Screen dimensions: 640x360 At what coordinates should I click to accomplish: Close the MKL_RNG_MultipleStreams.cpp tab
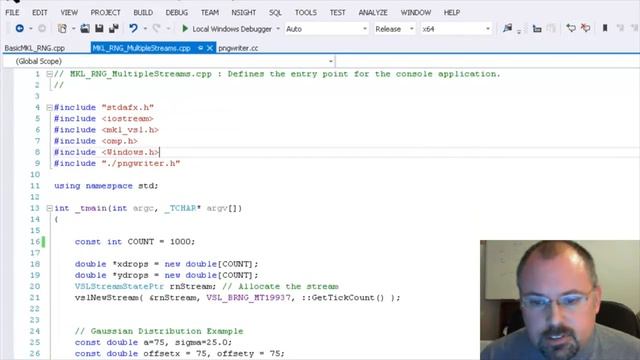click(x=210, y=48)
